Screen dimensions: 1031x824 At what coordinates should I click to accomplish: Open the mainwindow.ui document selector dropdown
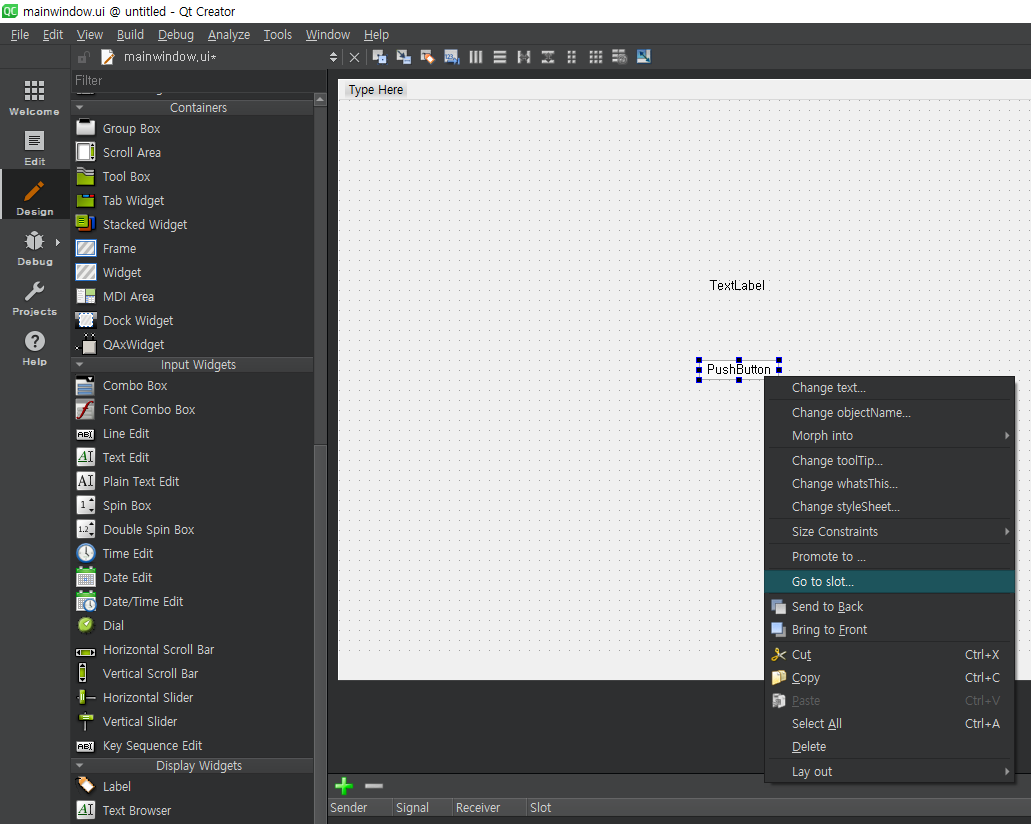[x=333, y=57]
